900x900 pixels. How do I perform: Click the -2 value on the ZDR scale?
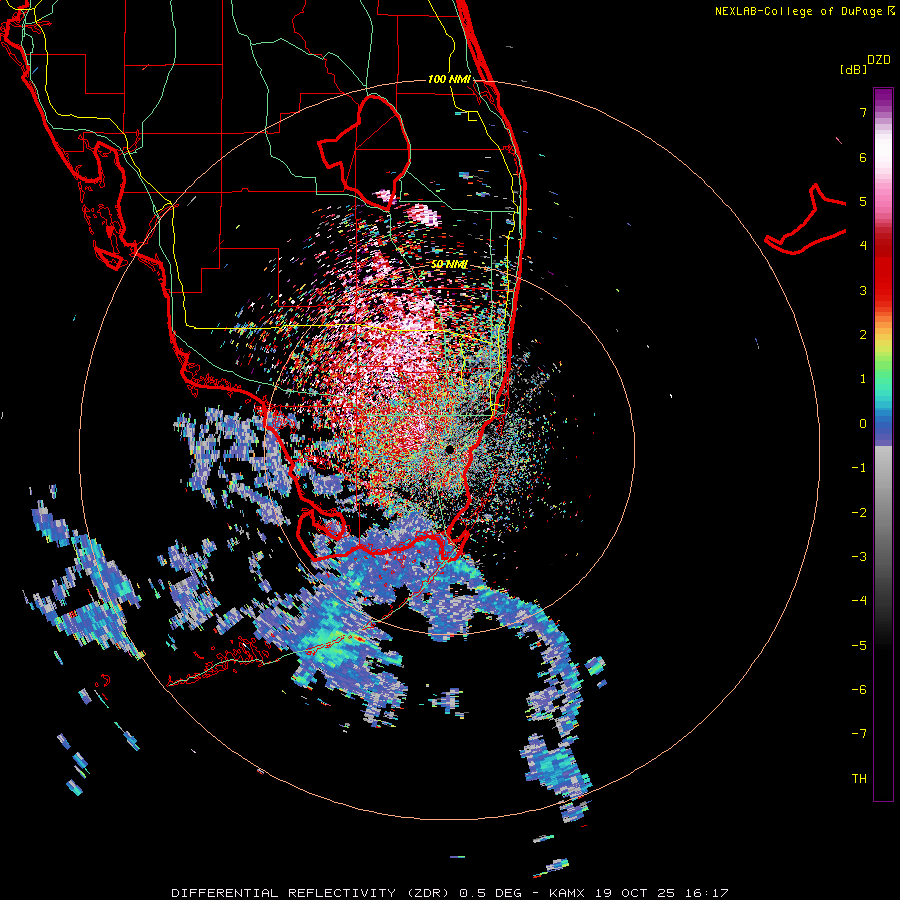pyautogui.click(x=859, y=513)
